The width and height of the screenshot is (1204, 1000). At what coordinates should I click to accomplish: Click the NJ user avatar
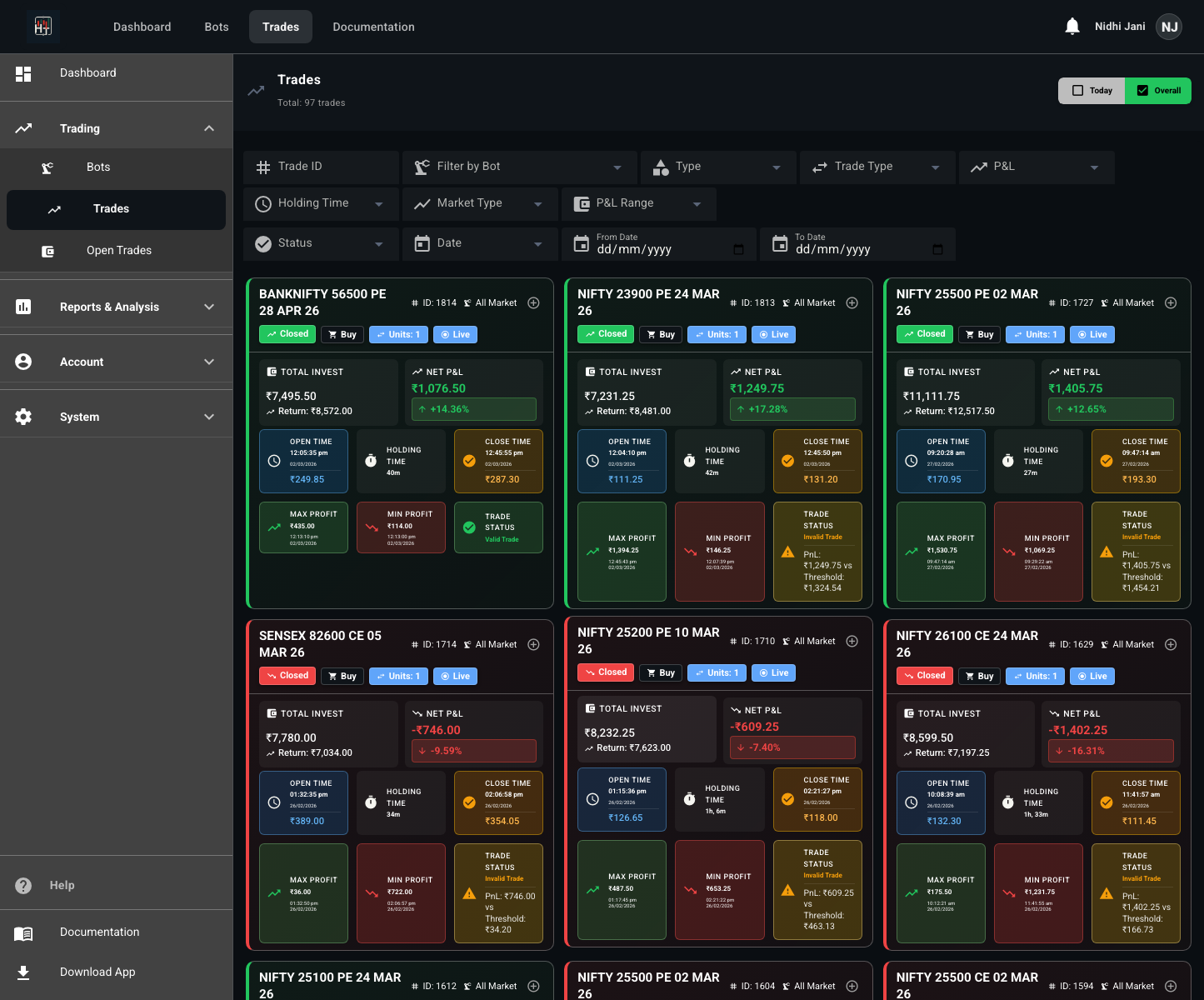tap(1169, 26)
